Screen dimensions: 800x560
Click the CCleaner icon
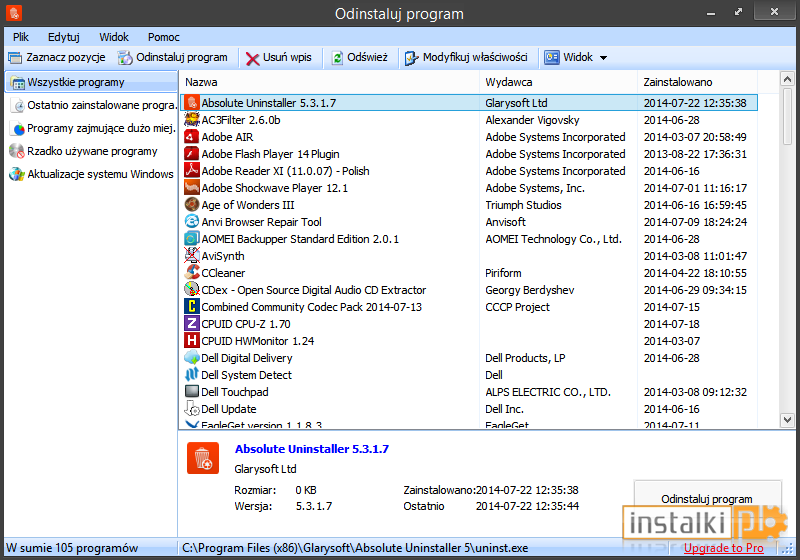pos(191,272)
